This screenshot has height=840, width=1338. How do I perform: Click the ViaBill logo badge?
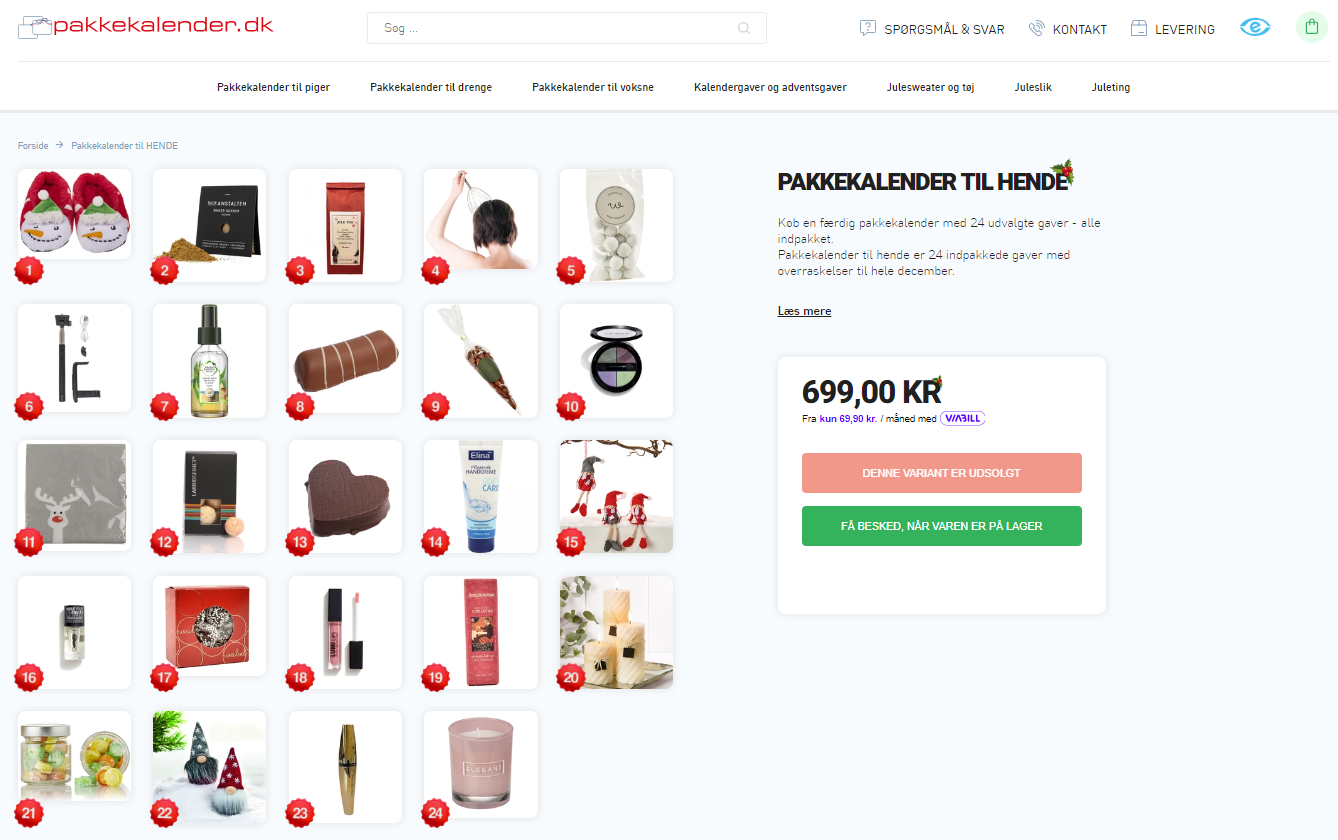coord(963,418)
